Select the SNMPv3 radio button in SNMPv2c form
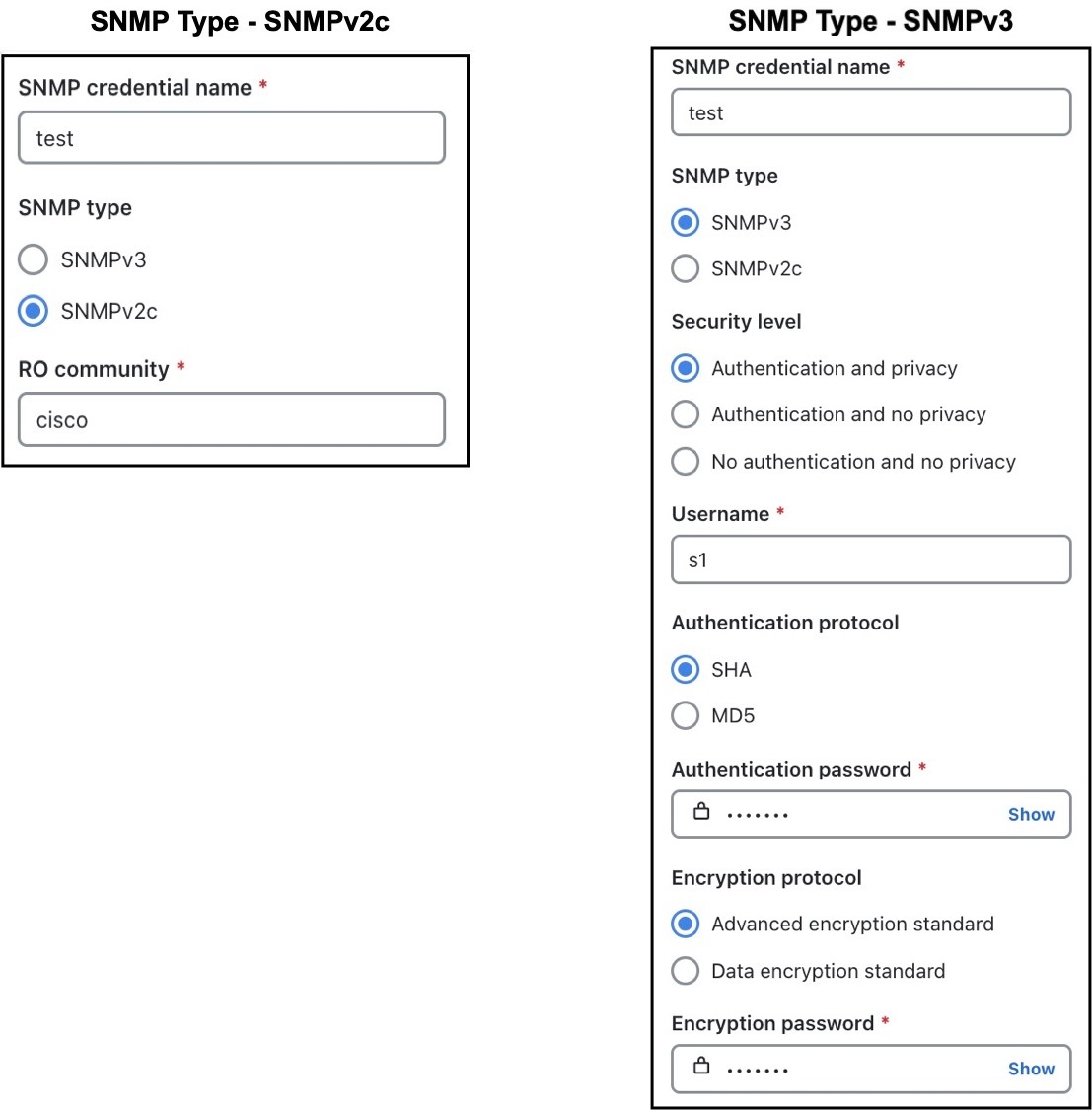Screen dimensions: 1092x1110 click(33, 259)
